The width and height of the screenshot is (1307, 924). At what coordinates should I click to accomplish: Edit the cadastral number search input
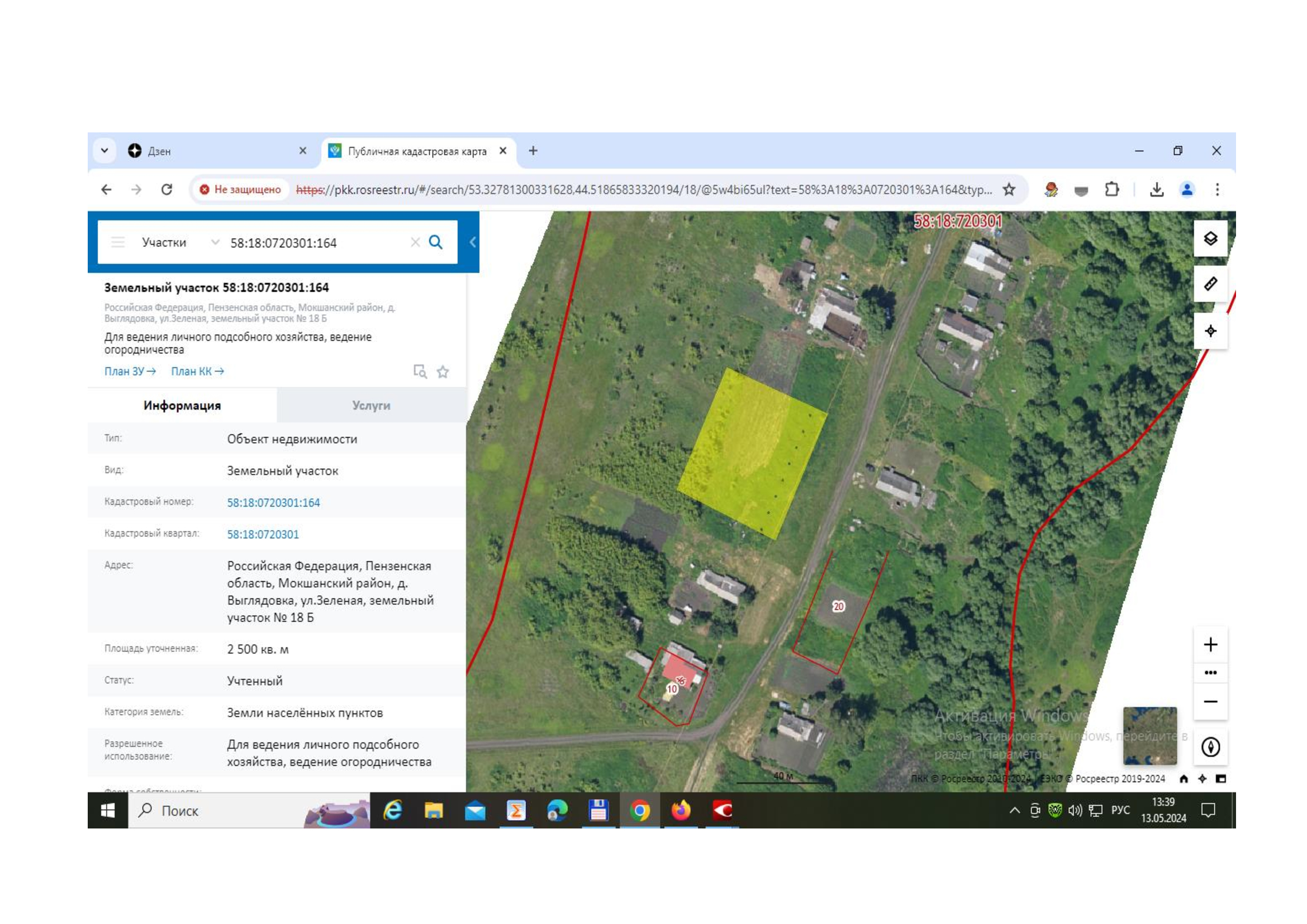point(316,243)
